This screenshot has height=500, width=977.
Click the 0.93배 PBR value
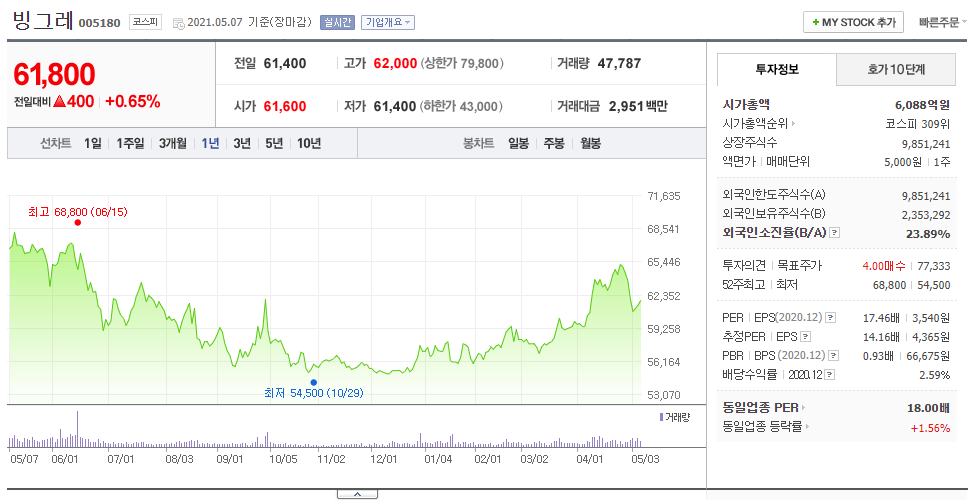(x=880, y=356)
